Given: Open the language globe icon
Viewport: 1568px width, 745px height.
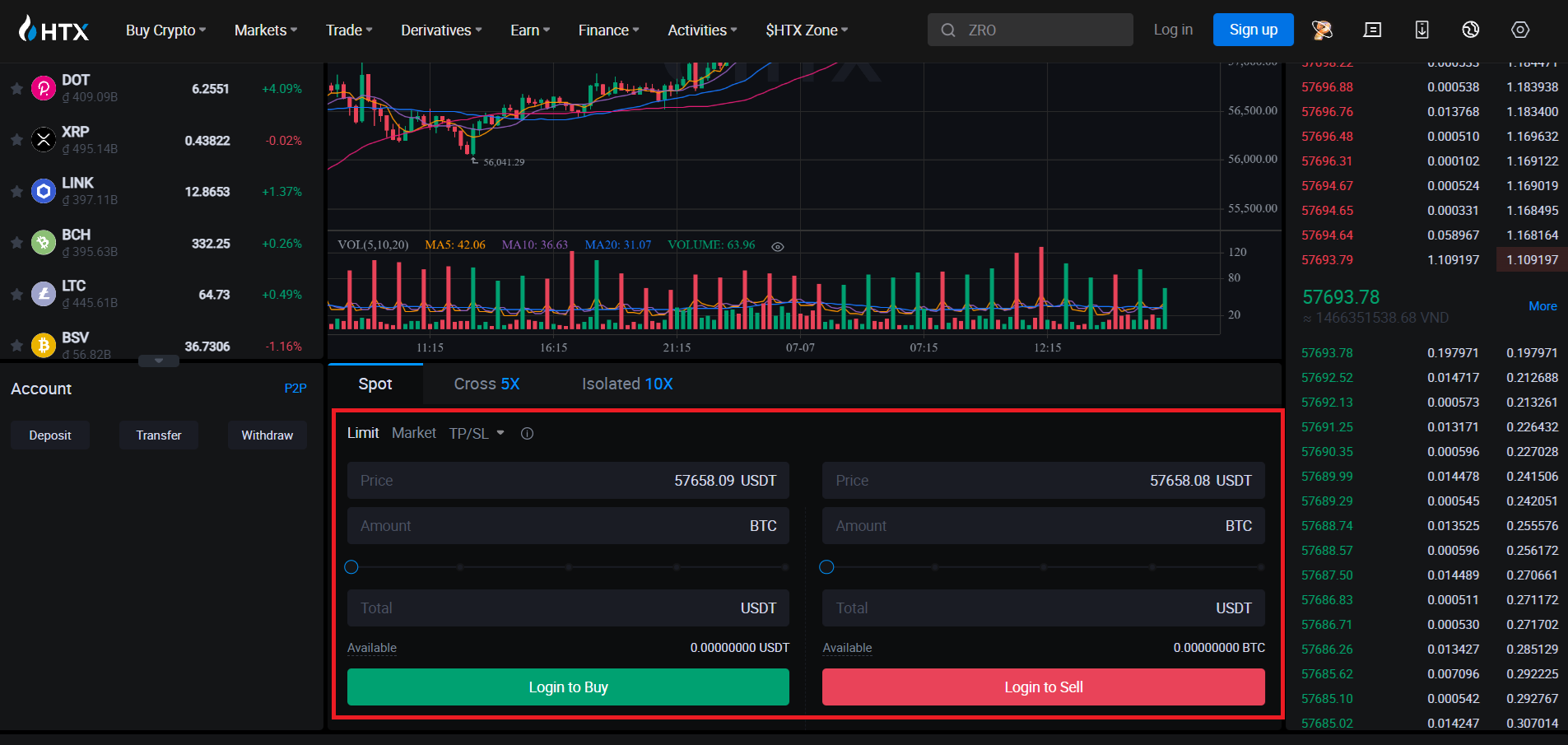Looking at the screenshot, I should [1471, 30].
